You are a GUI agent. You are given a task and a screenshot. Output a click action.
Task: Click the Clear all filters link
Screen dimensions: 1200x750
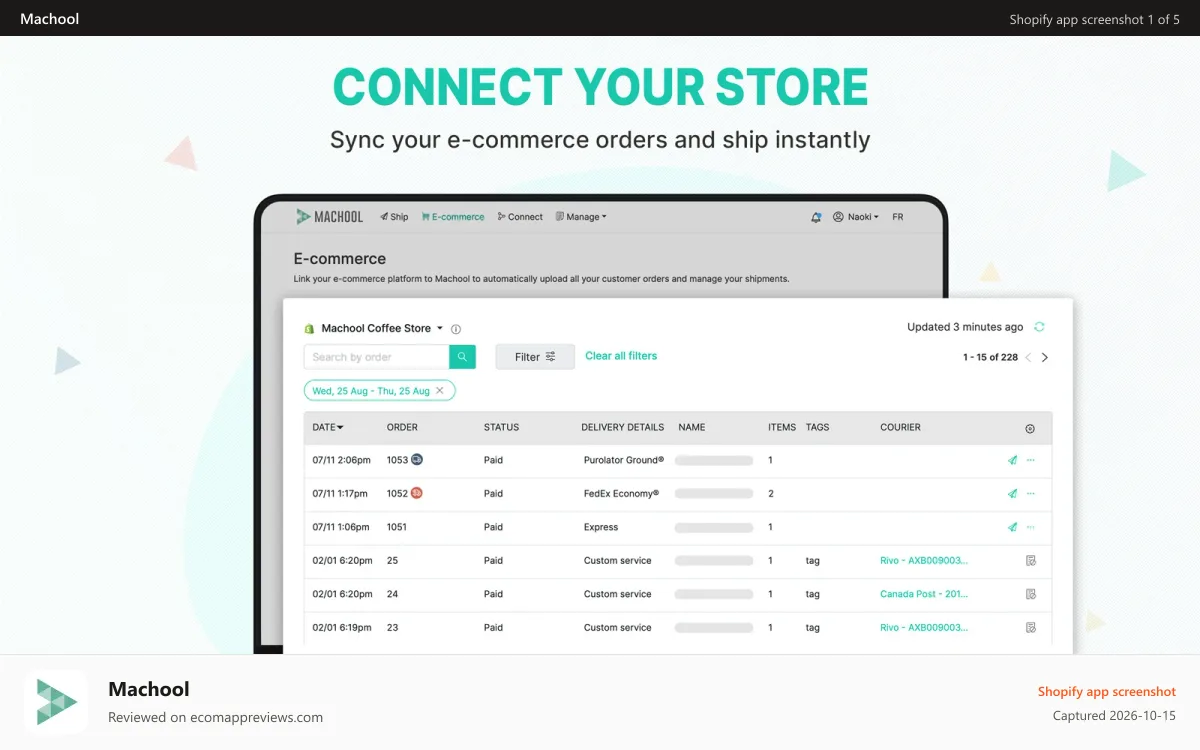click(x=621, y=356)
